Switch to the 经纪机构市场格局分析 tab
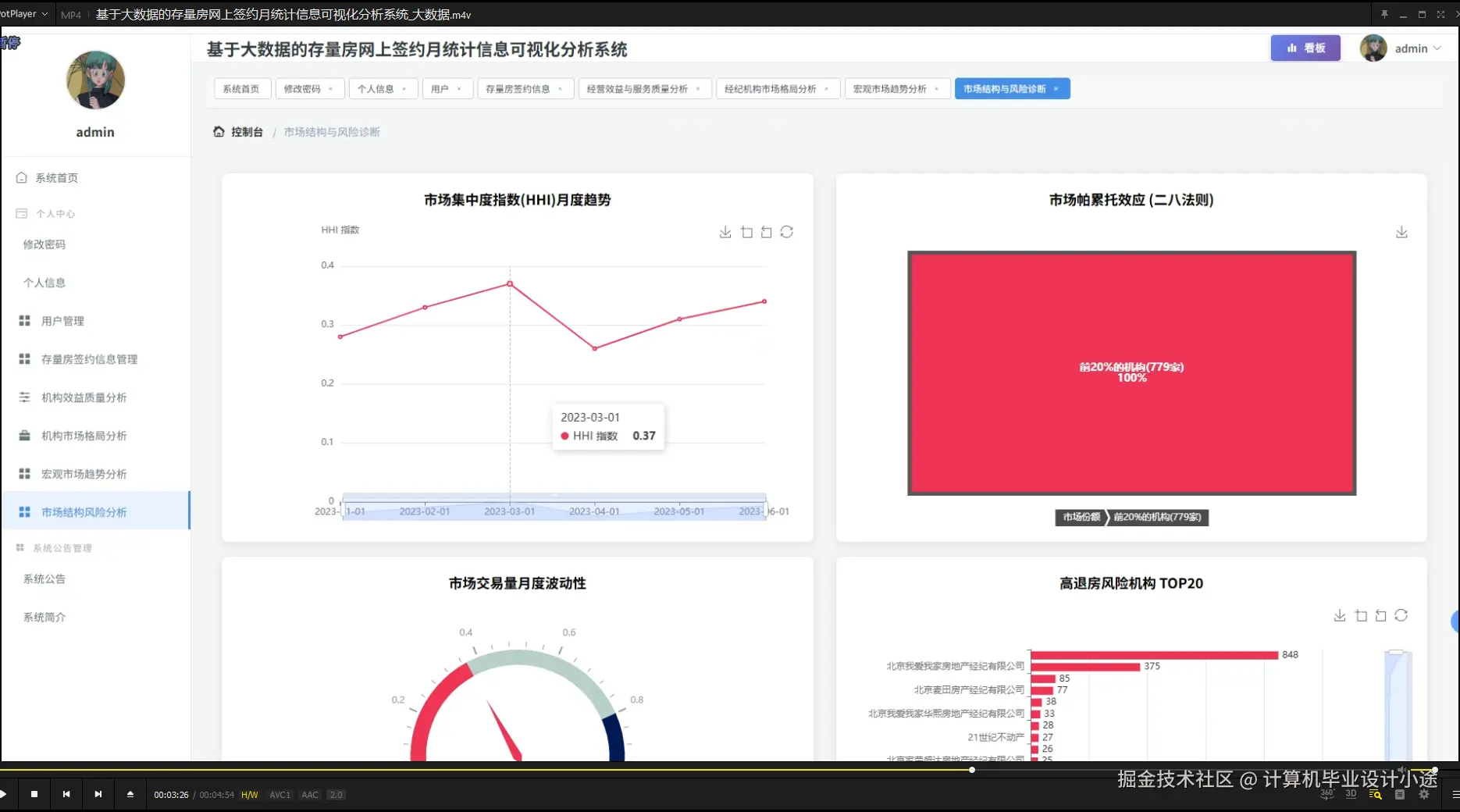This screenshot has height=812, width=1460. tap(770, 89)
